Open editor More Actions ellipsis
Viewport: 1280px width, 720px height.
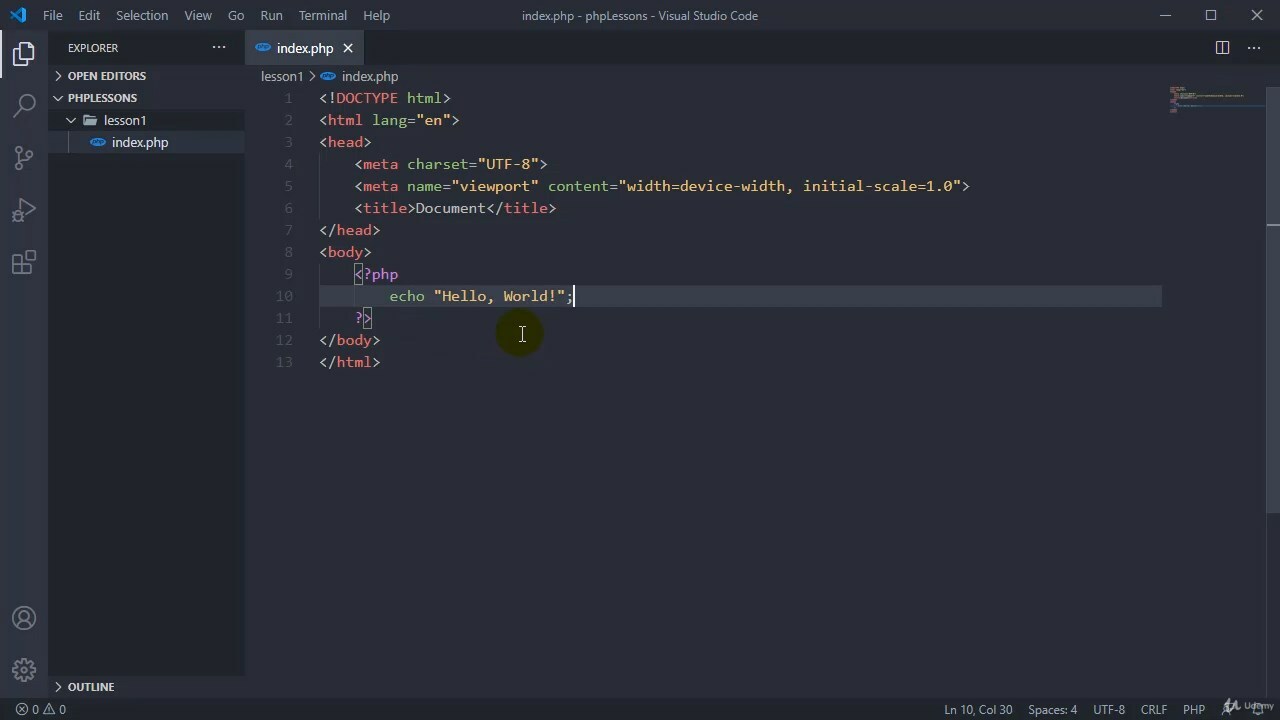(1254, 48)
